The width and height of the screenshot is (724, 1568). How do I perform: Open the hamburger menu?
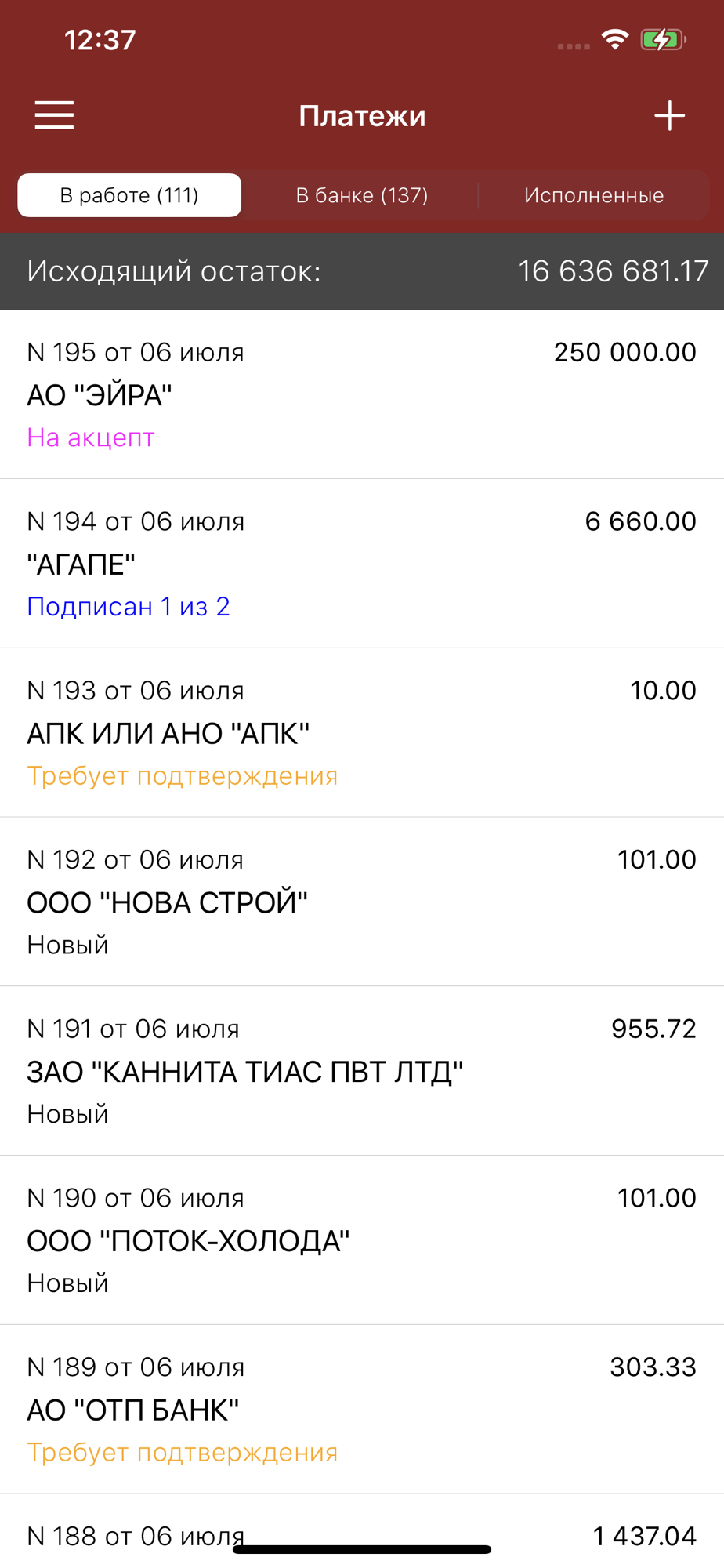54,115
